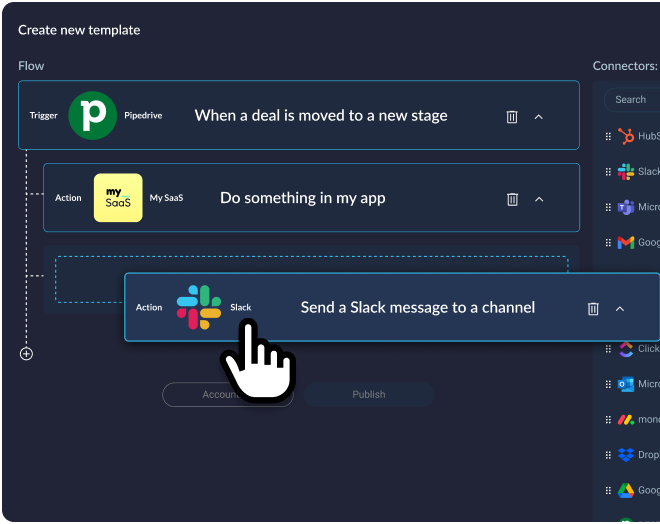660x524 pixels.
Task: Grab the drag handle beside monday connector
Action: (x=608, y=420)
